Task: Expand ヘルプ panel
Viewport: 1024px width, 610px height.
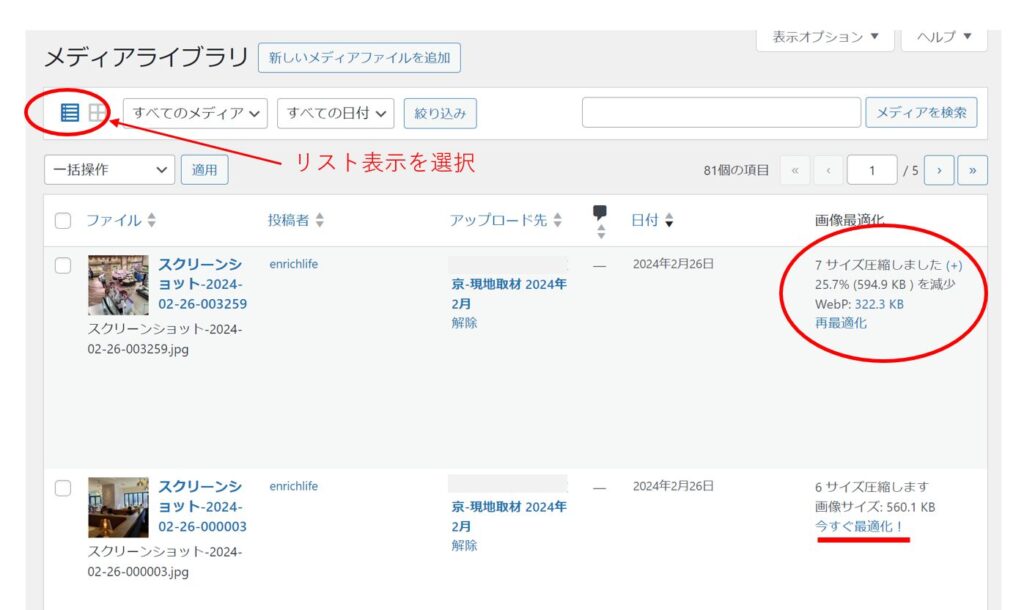Action: 944,37
